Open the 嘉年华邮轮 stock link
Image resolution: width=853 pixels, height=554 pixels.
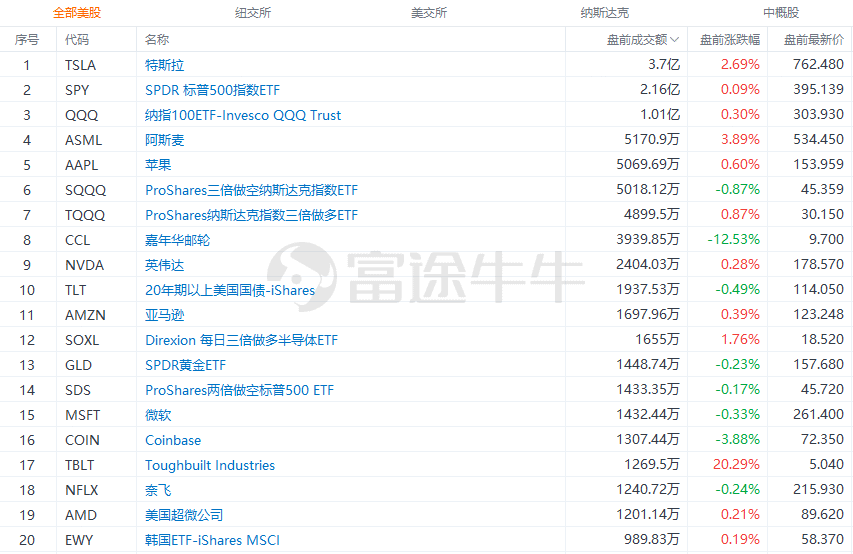click(177, 240)
